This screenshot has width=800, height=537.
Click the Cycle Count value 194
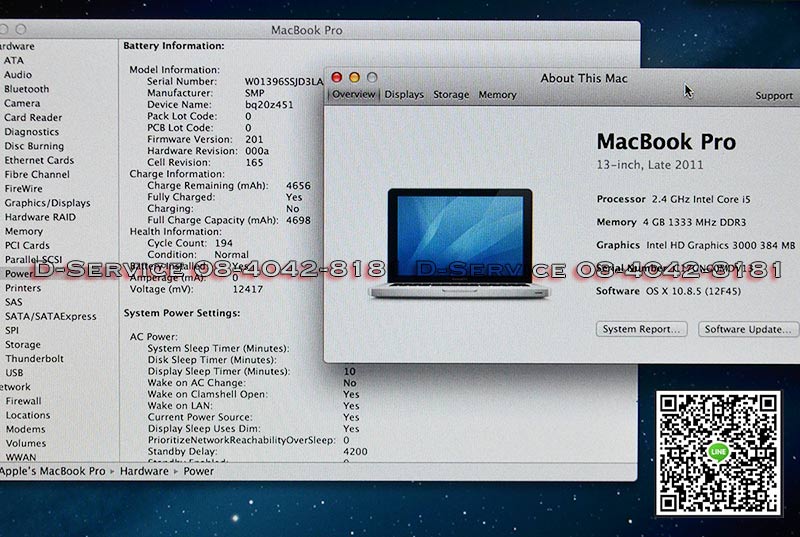223,243
